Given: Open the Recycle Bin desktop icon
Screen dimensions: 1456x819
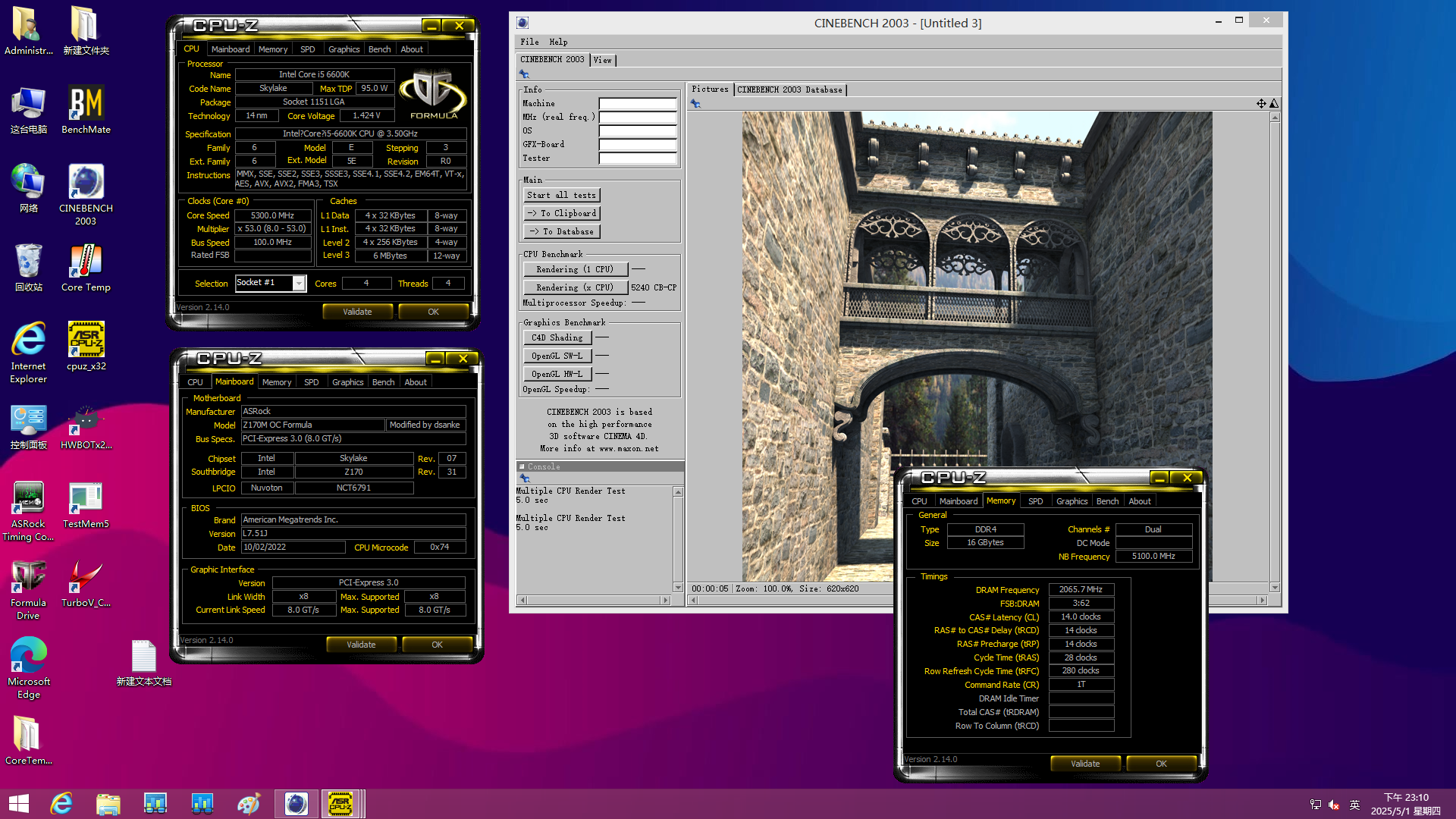Looking at the screenshot, I should pos(28,268).
